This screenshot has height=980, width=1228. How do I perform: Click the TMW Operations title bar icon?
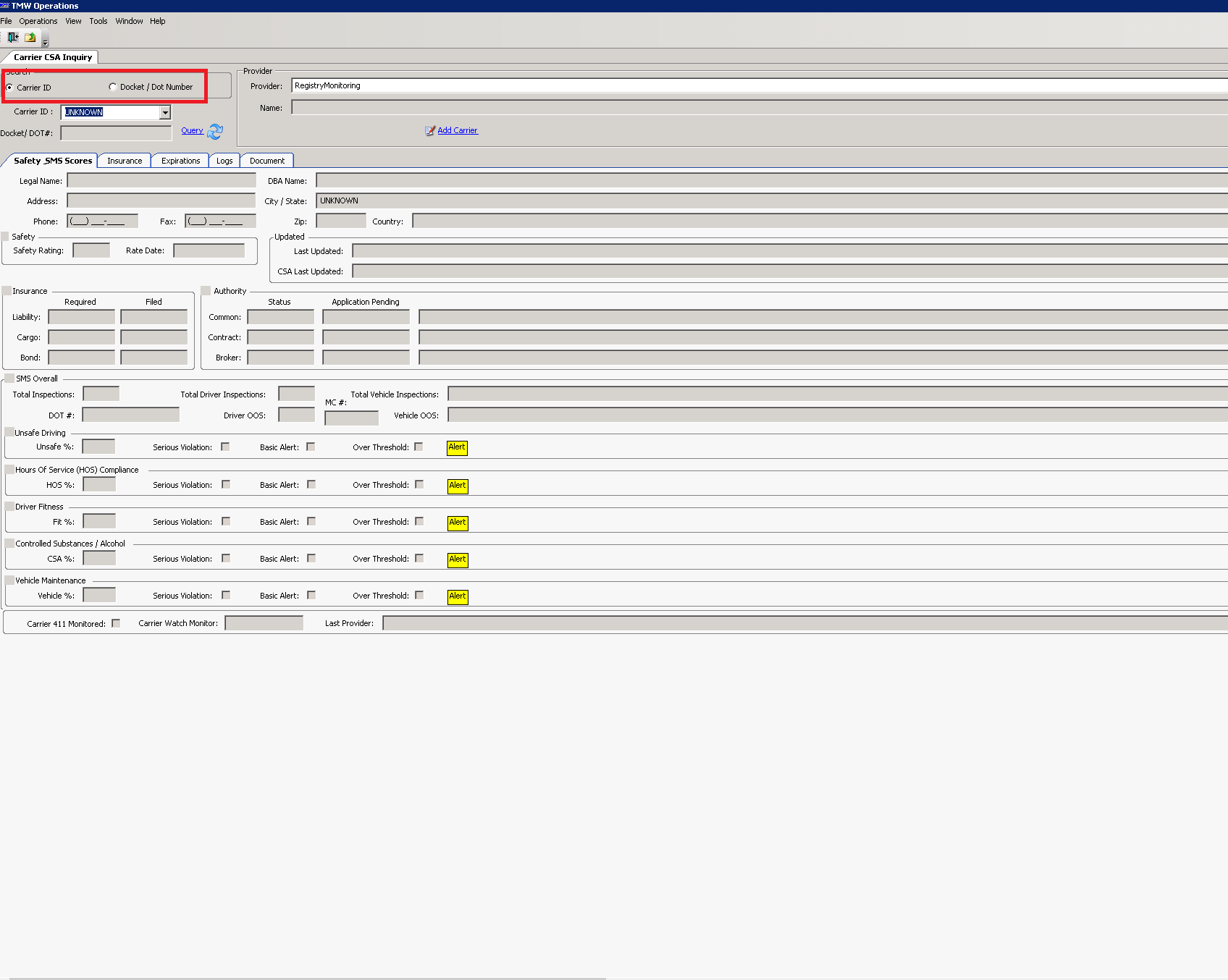(4, 6)
